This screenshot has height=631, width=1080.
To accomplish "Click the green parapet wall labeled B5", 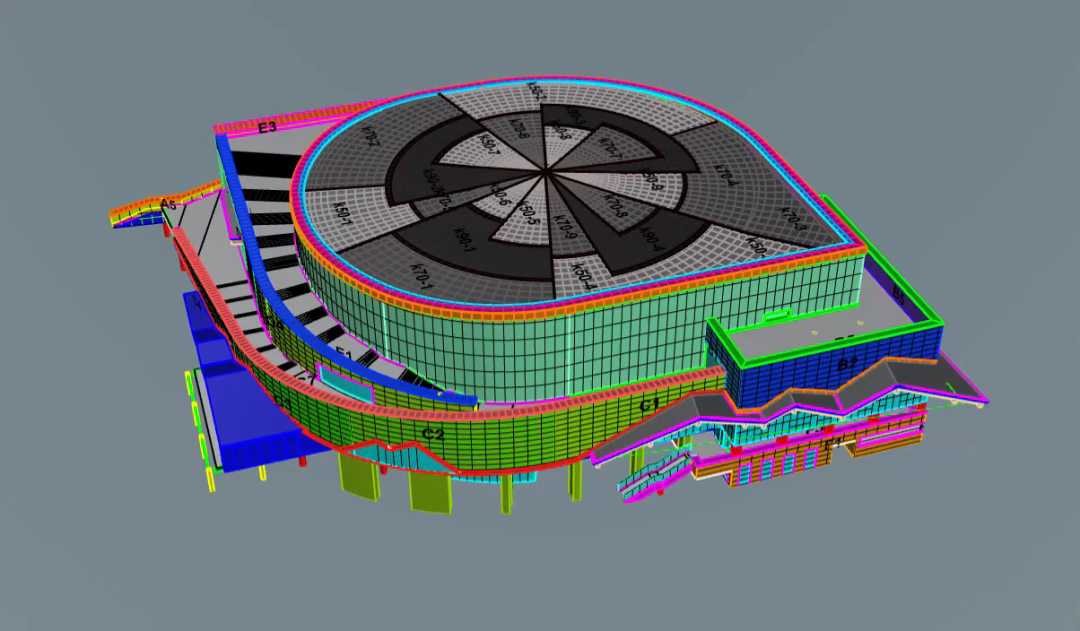I will coord(898,296).
